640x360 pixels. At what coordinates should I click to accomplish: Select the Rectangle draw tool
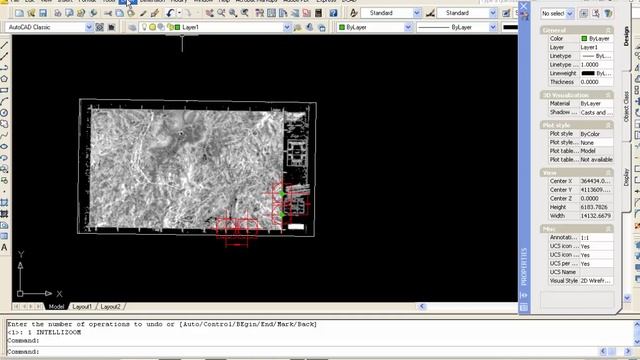pos(4,90)
